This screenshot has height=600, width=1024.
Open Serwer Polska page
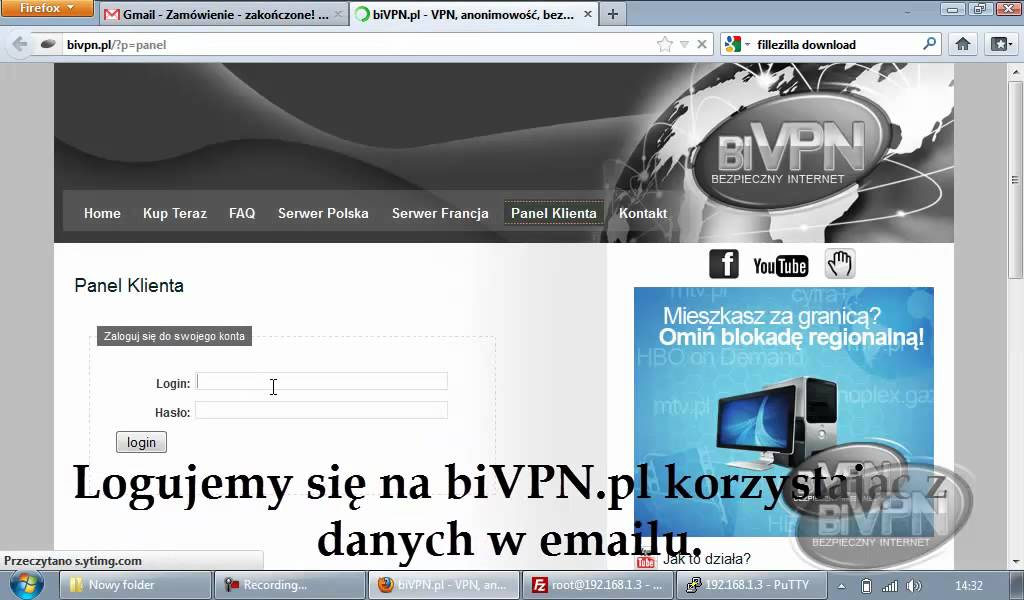coord(323,213)
